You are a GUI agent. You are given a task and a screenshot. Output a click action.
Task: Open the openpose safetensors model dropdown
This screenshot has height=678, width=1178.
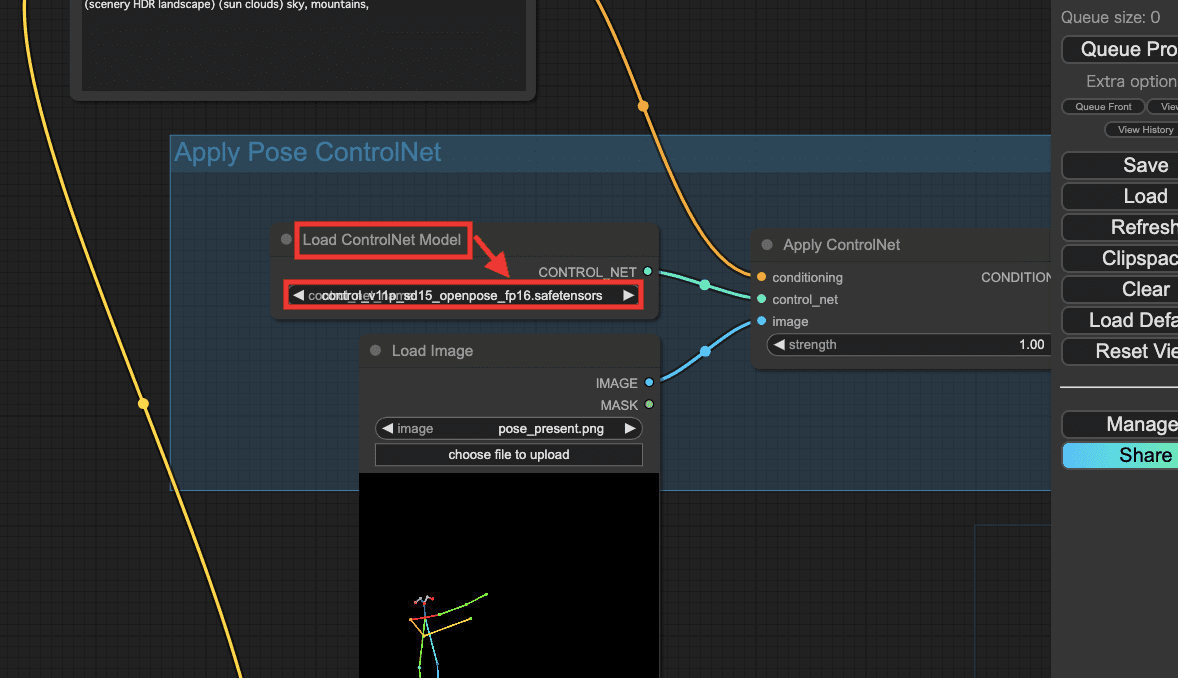pyautogui.click(x=462, y=295)
